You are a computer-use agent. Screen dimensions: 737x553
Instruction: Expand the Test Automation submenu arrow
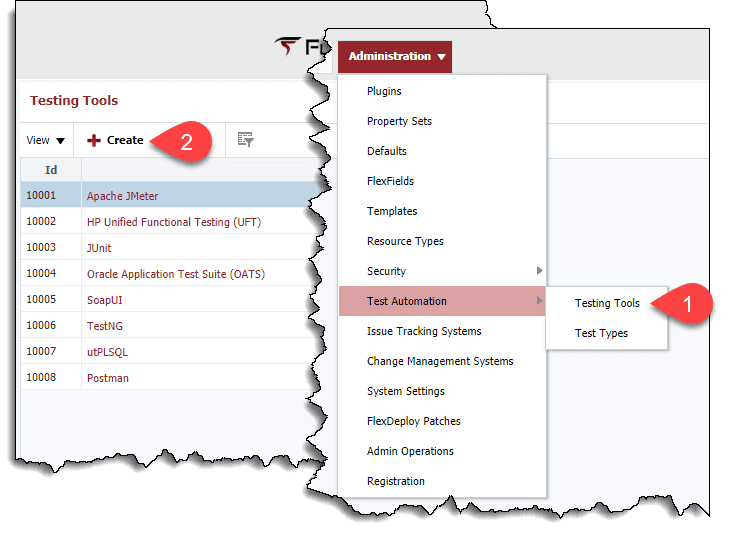539,301
